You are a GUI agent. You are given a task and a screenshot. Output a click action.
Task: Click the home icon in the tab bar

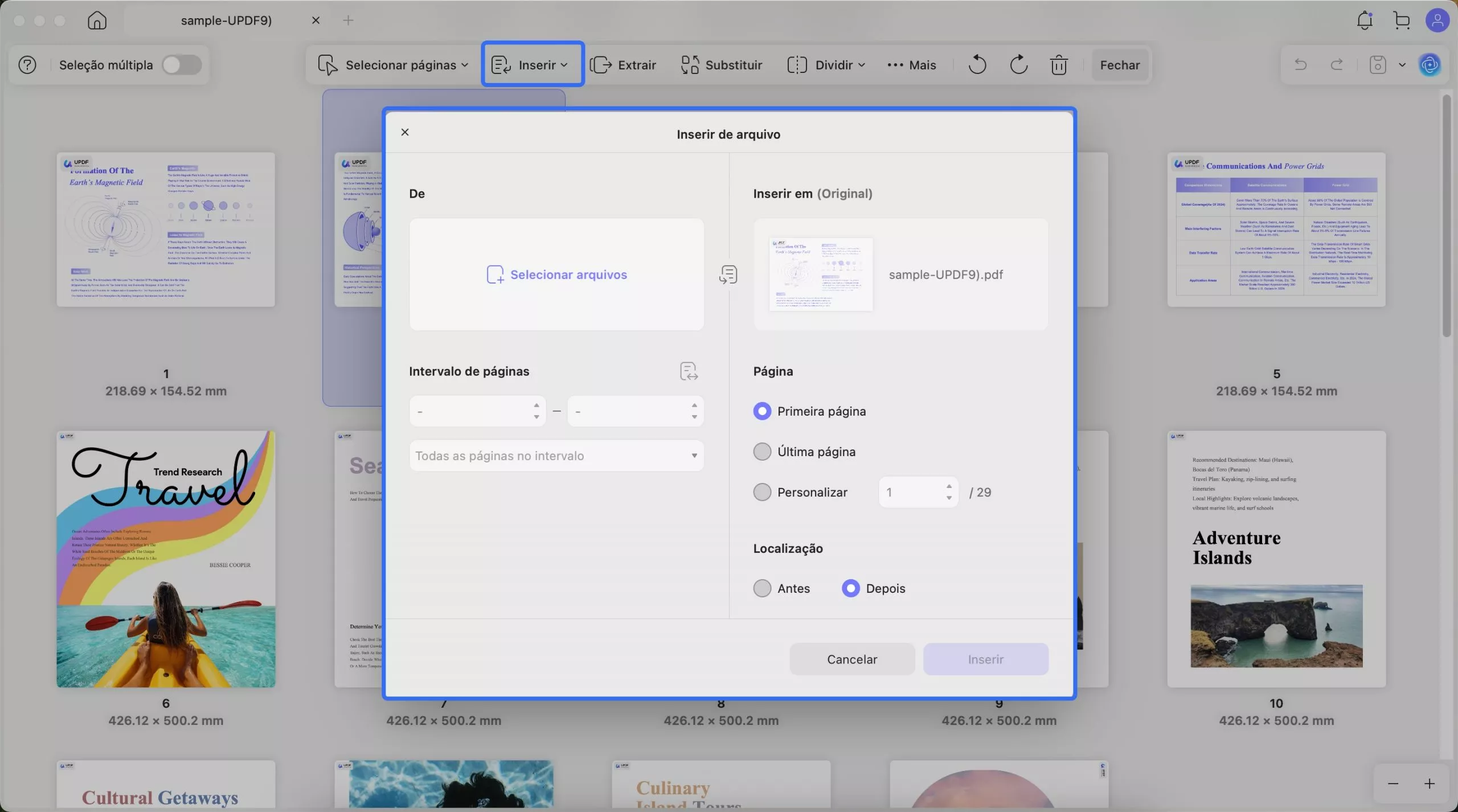pyautogui.click(x=97, y=20)
